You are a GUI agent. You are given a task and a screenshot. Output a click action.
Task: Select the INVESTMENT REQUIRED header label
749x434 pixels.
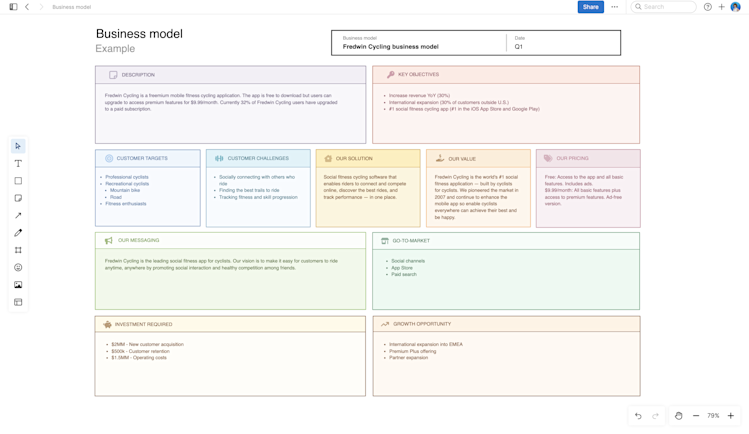click(x=143, y=324)
